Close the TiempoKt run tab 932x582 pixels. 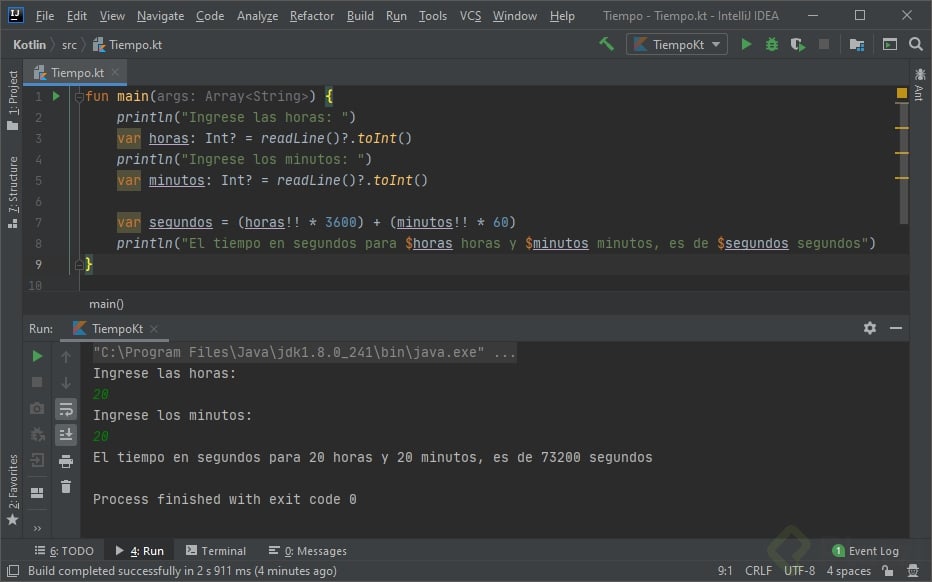pos(154,328)
